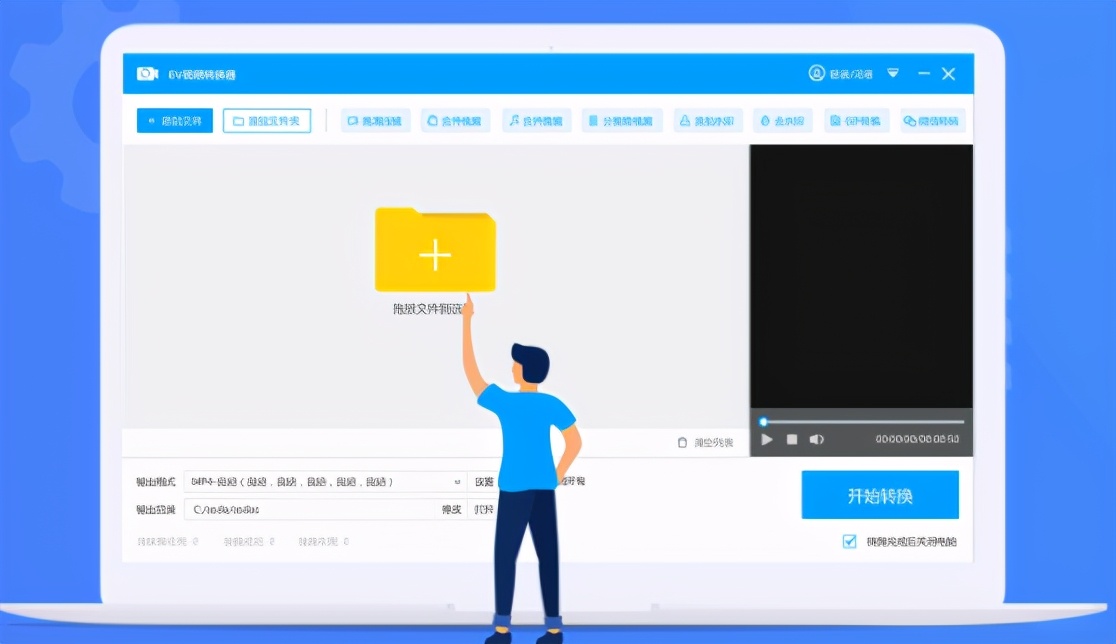This screenshot has width=1116, height=644.
Task: Select the split video toolbar icon
Action: (622, 120)
